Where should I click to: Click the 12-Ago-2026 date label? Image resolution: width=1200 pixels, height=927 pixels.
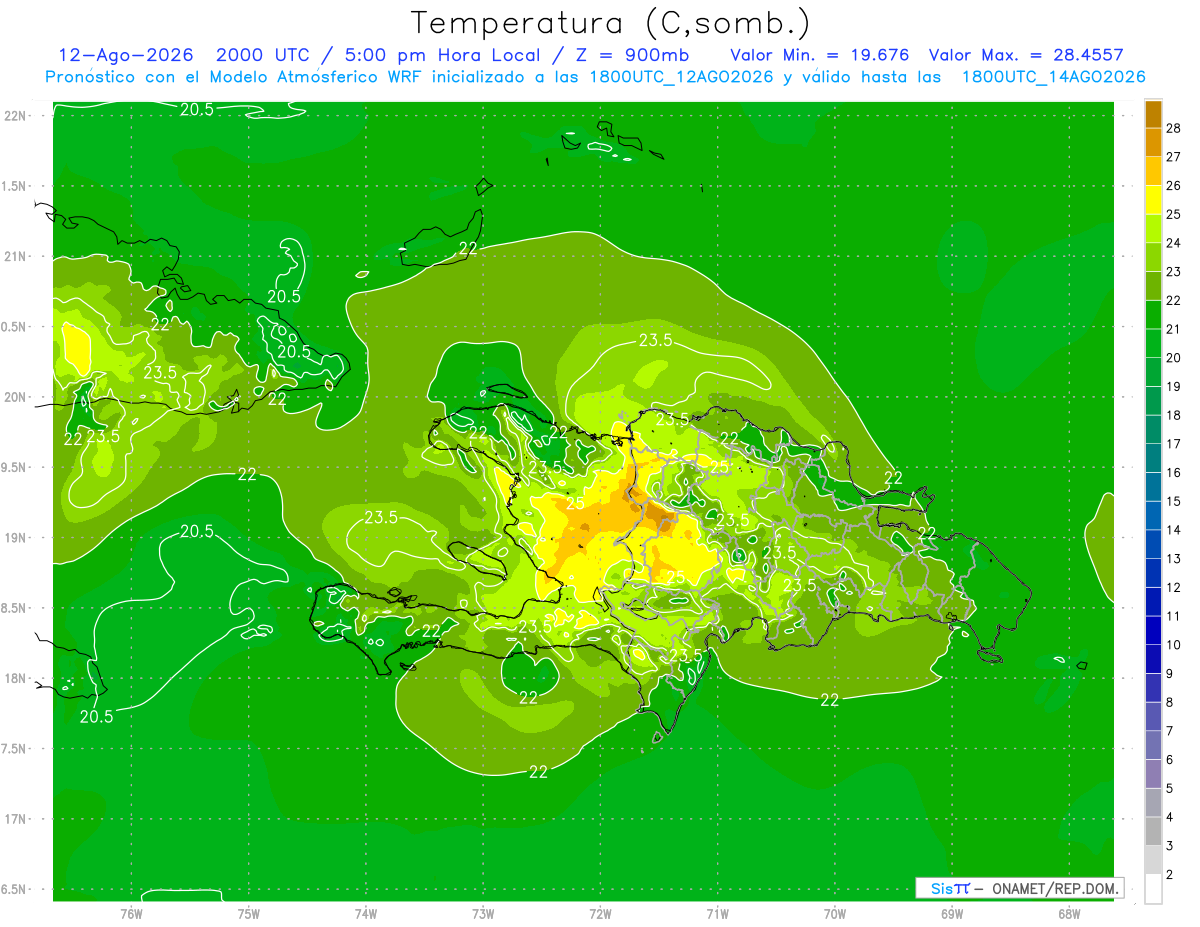pos(125,55)
